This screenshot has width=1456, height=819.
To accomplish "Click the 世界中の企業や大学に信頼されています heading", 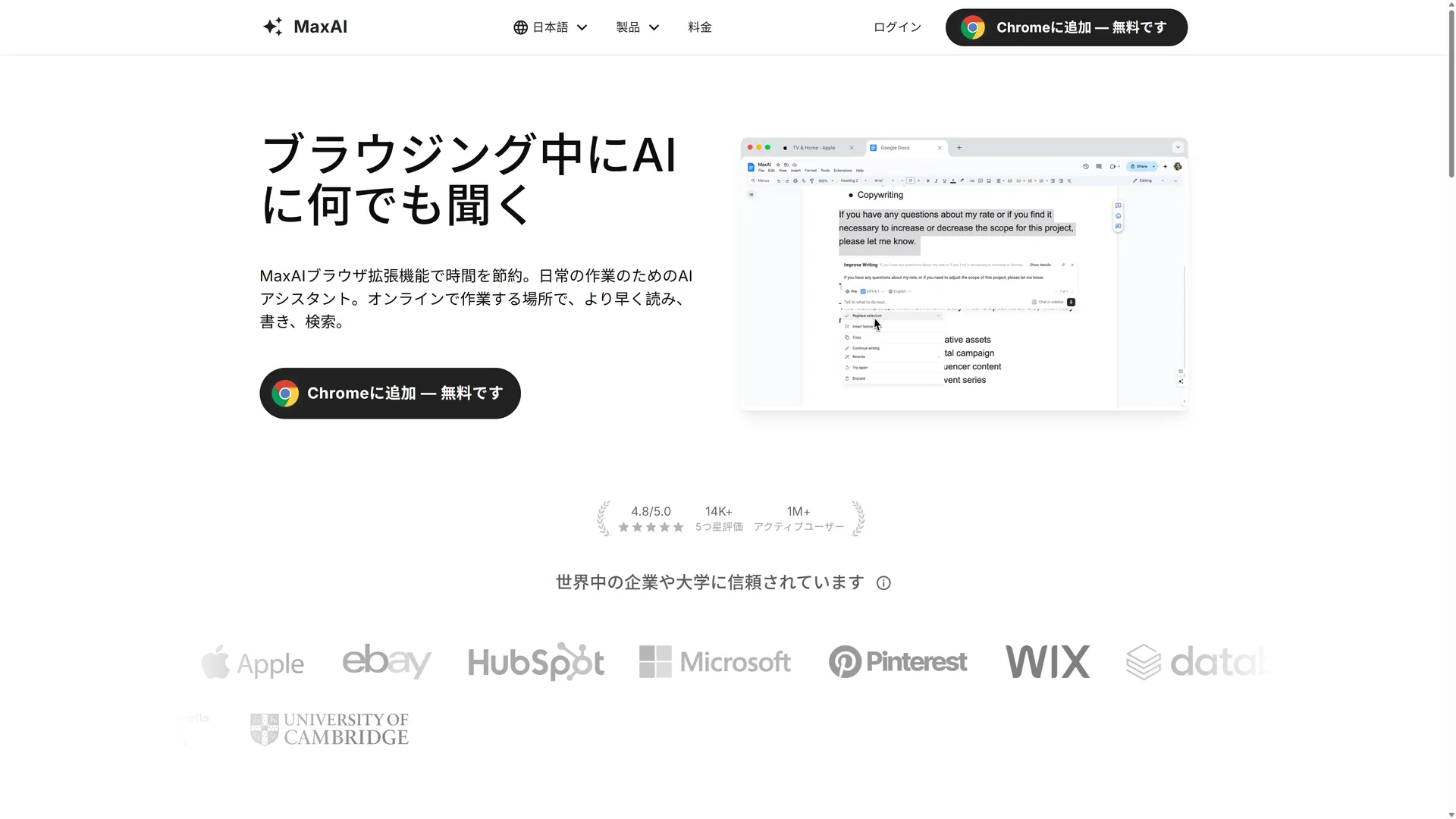I will pyautogui.click(x=710, y=582).
